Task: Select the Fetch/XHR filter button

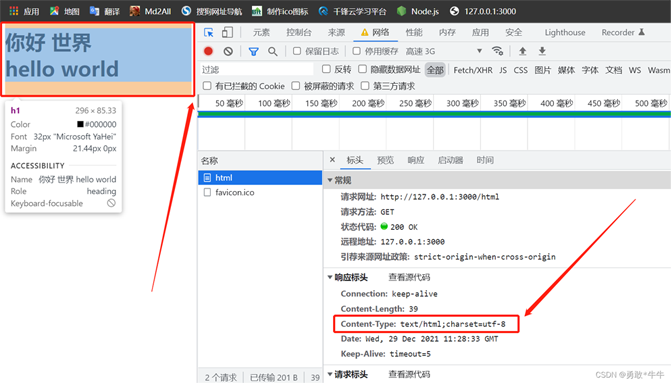Action: pyautogui.click(x=473, y=70)
